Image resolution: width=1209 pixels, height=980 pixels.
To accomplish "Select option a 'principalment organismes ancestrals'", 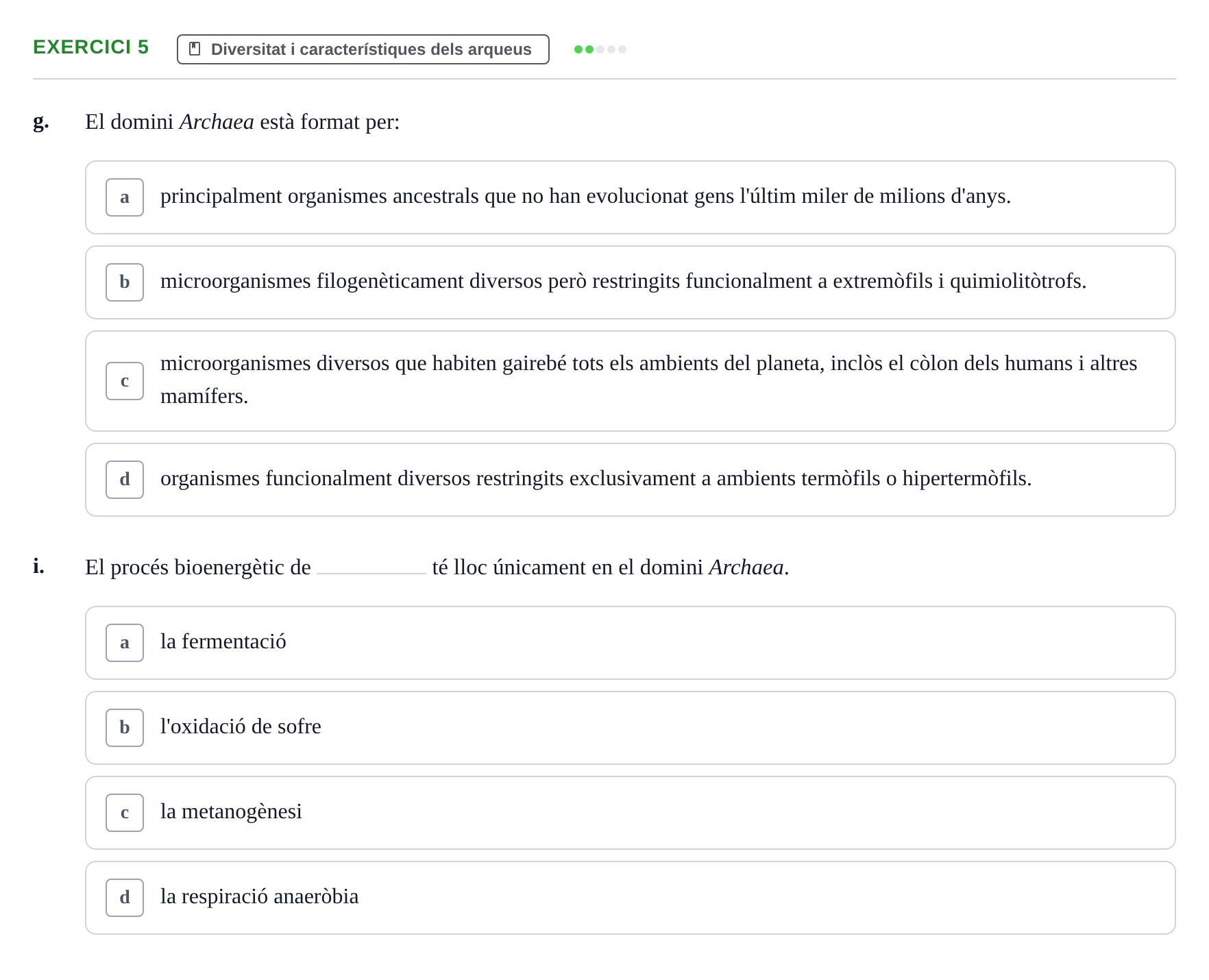I will click(631, 197).
